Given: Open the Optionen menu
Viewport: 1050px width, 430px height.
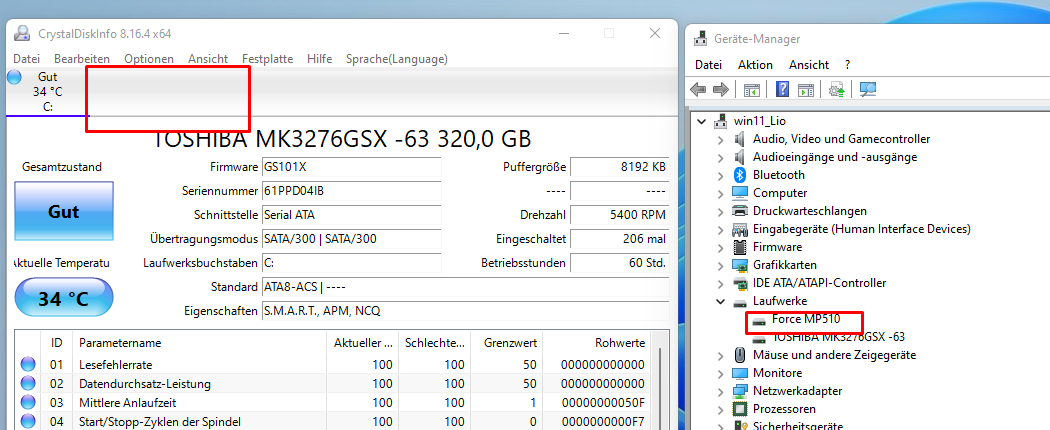Looking at the screenshot, I should click(149, 59).
